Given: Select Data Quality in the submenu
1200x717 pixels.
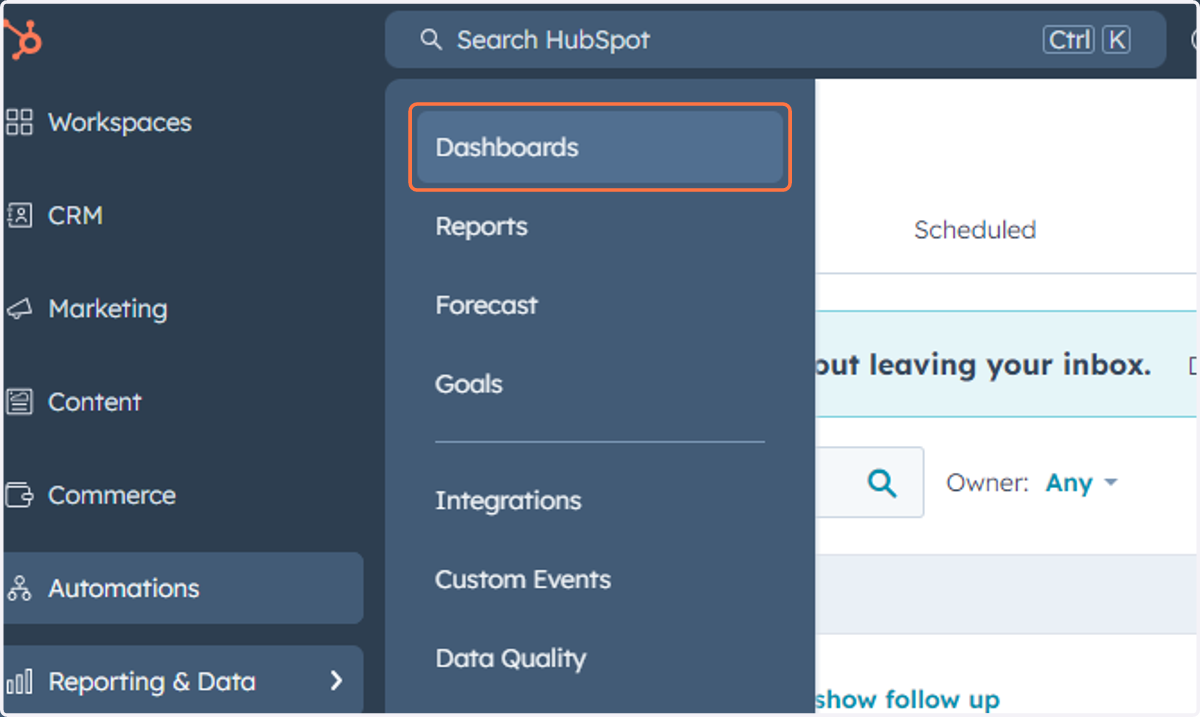Looking at the screenshot, I should 511,659.
